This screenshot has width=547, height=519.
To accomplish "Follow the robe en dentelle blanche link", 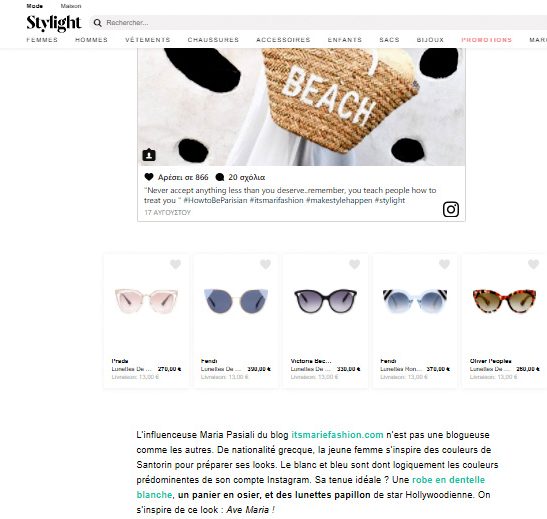I will click(x=310, y=487).
